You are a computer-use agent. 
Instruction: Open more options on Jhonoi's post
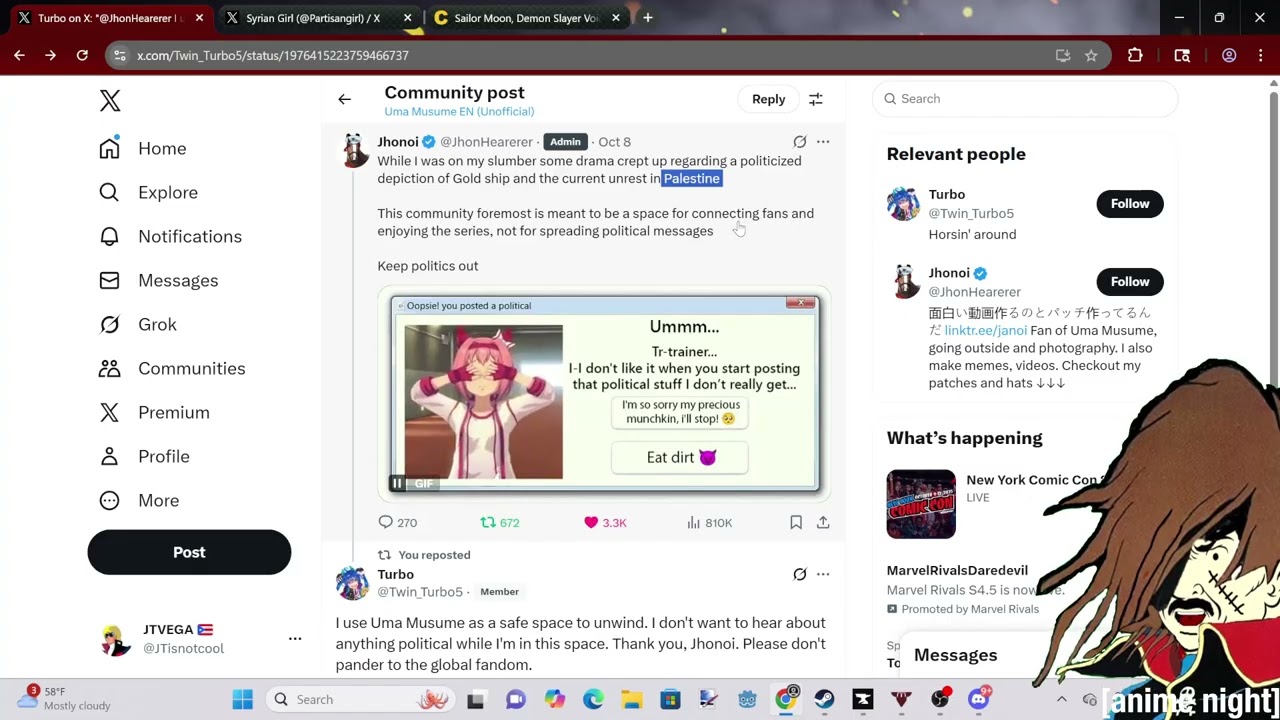pyautogui.click(x=823, y=142)
